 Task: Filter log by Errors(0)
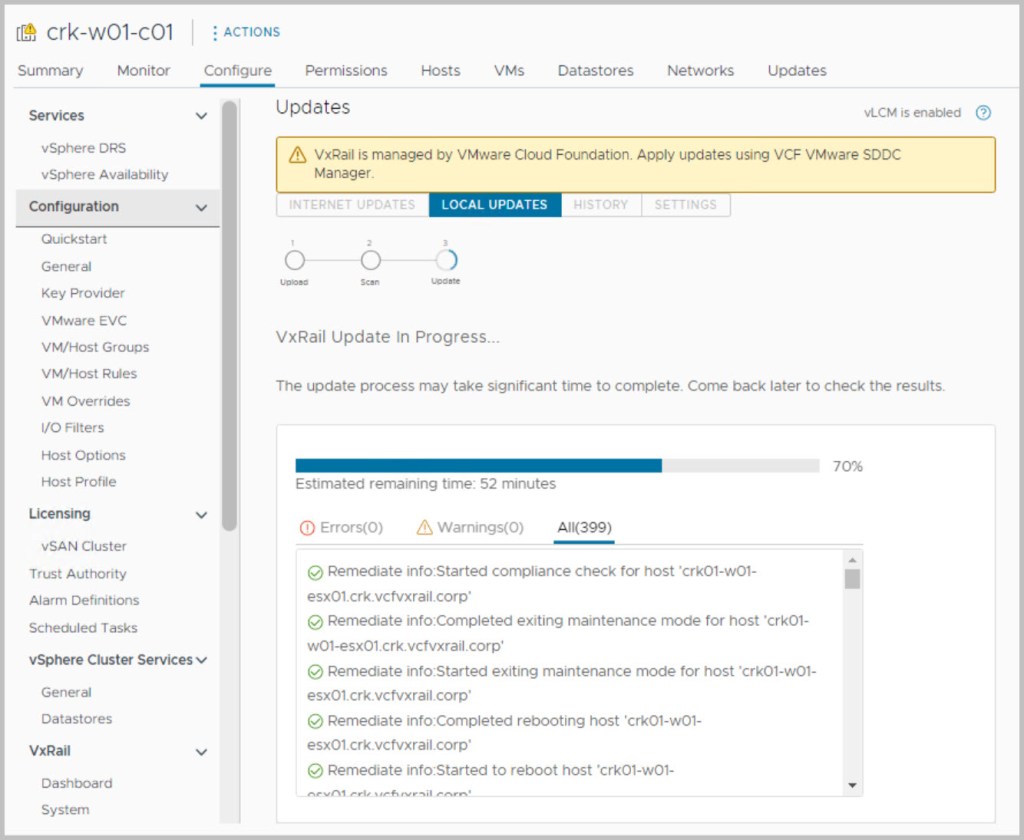[x=341, y=527]
